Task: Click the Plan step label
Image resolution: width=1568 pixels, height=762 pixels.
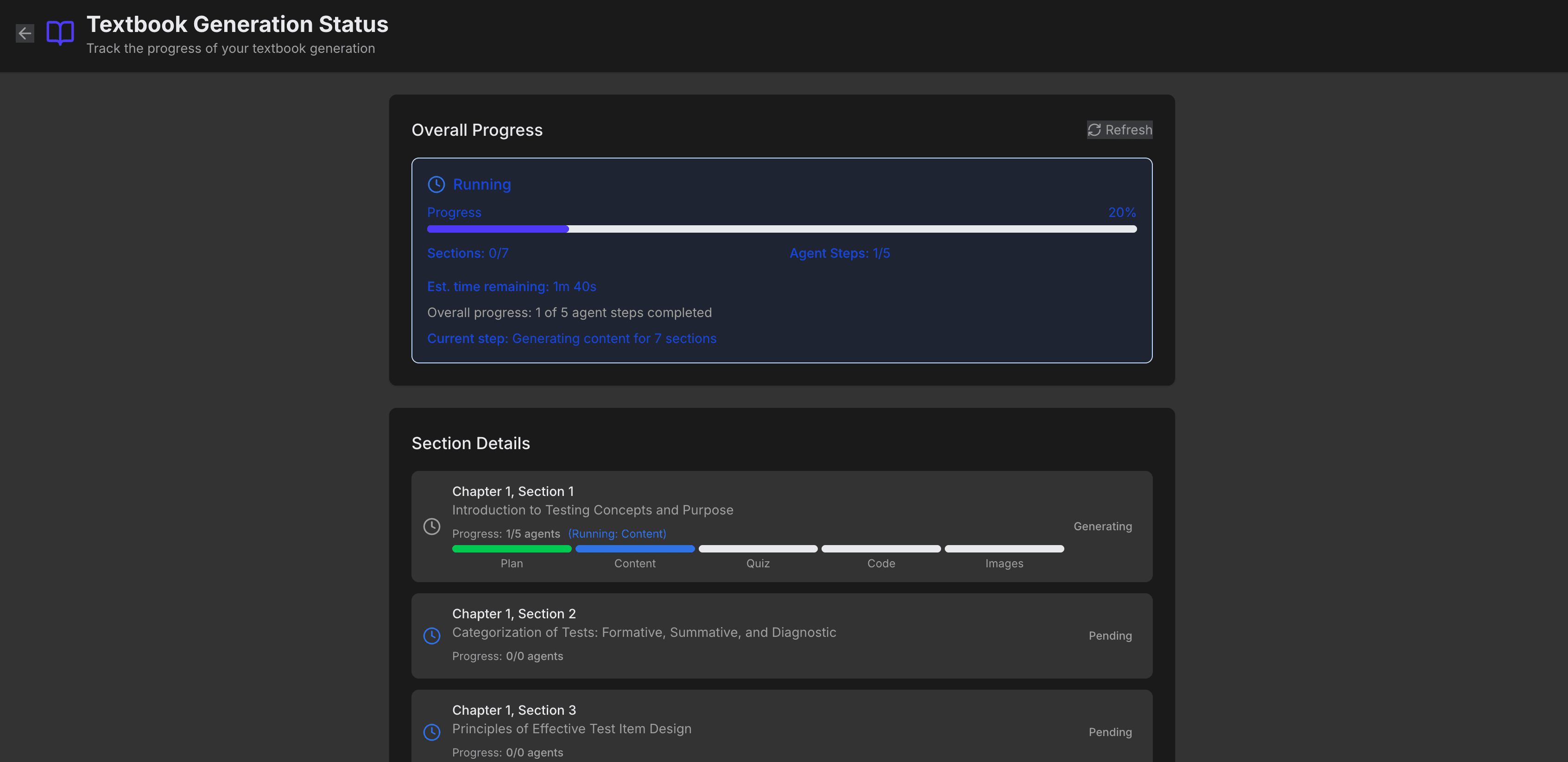Action: click(511, 564)
